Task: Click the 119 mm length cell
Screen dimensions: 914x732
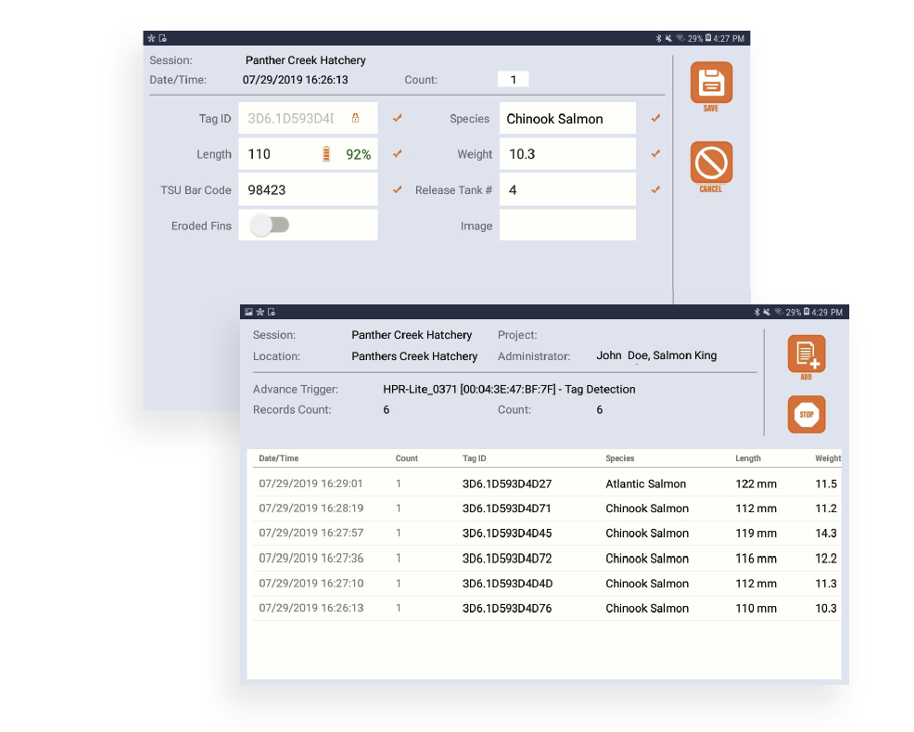Action: (x=755, y=533)
